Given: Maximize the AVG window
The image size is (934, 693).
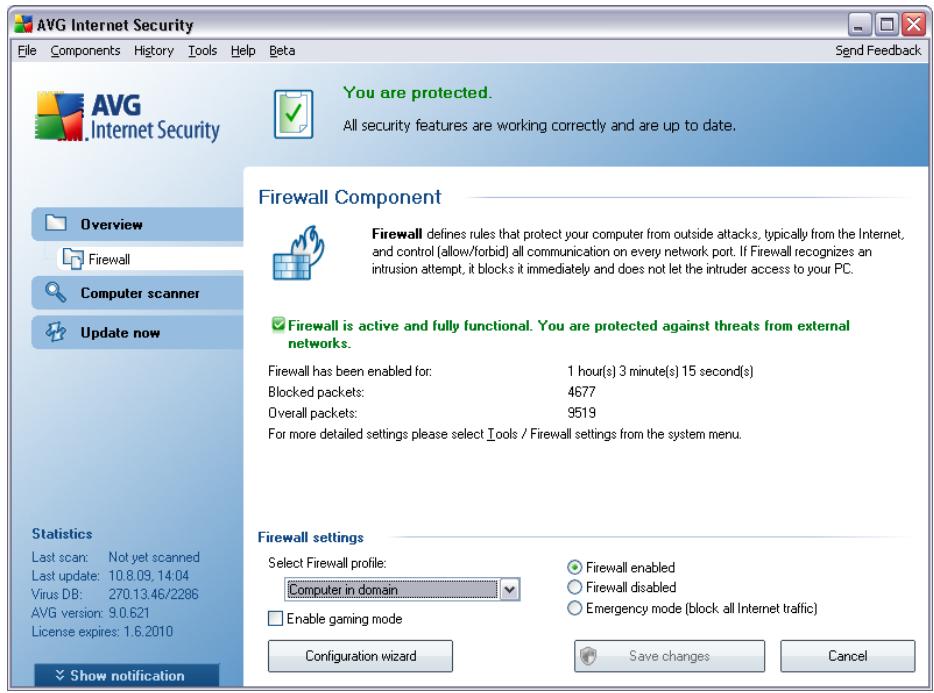Looking at the screenshot, I should [x=886, y=25].
